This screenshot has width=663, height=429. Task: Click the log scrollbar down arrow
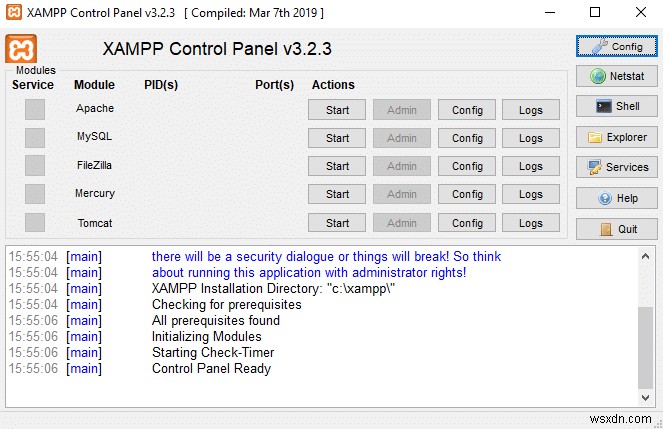pos(645,397)
